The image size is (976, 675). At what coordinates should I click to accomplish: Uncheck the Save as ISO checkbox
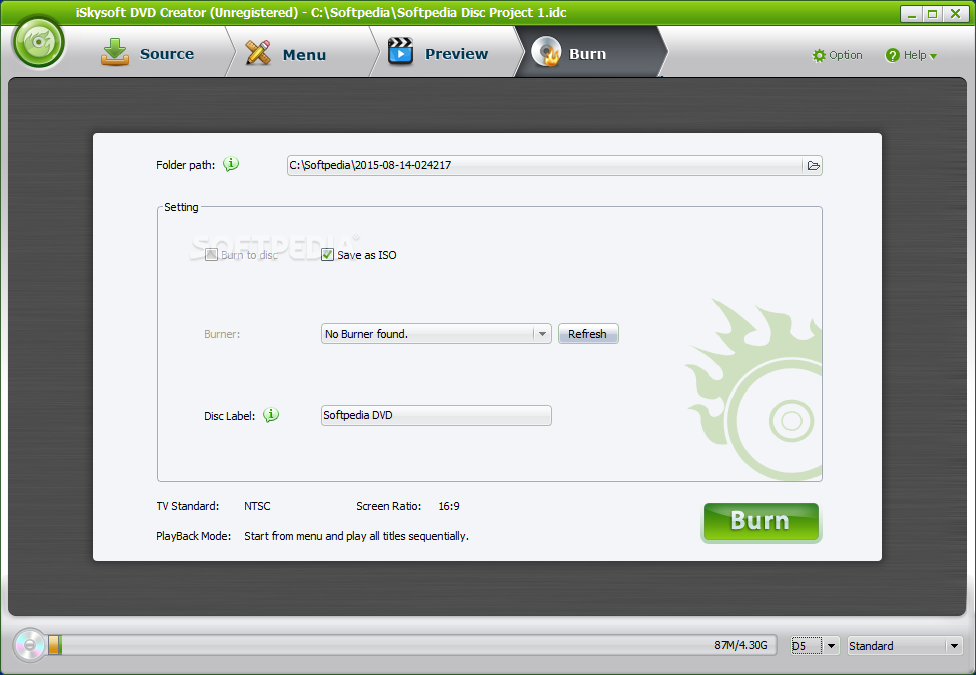pos(327,255)
